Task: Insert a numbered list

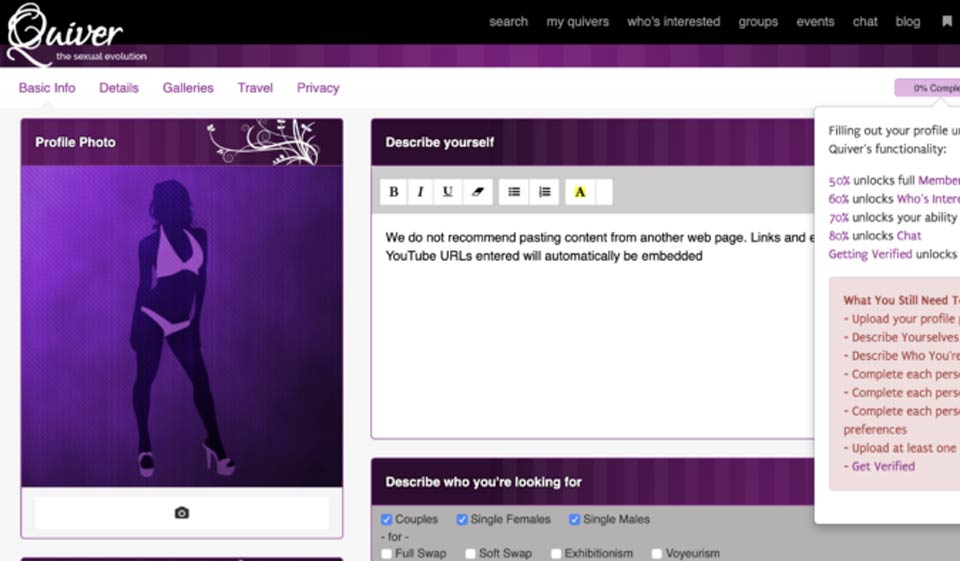Action: point(543,192)
